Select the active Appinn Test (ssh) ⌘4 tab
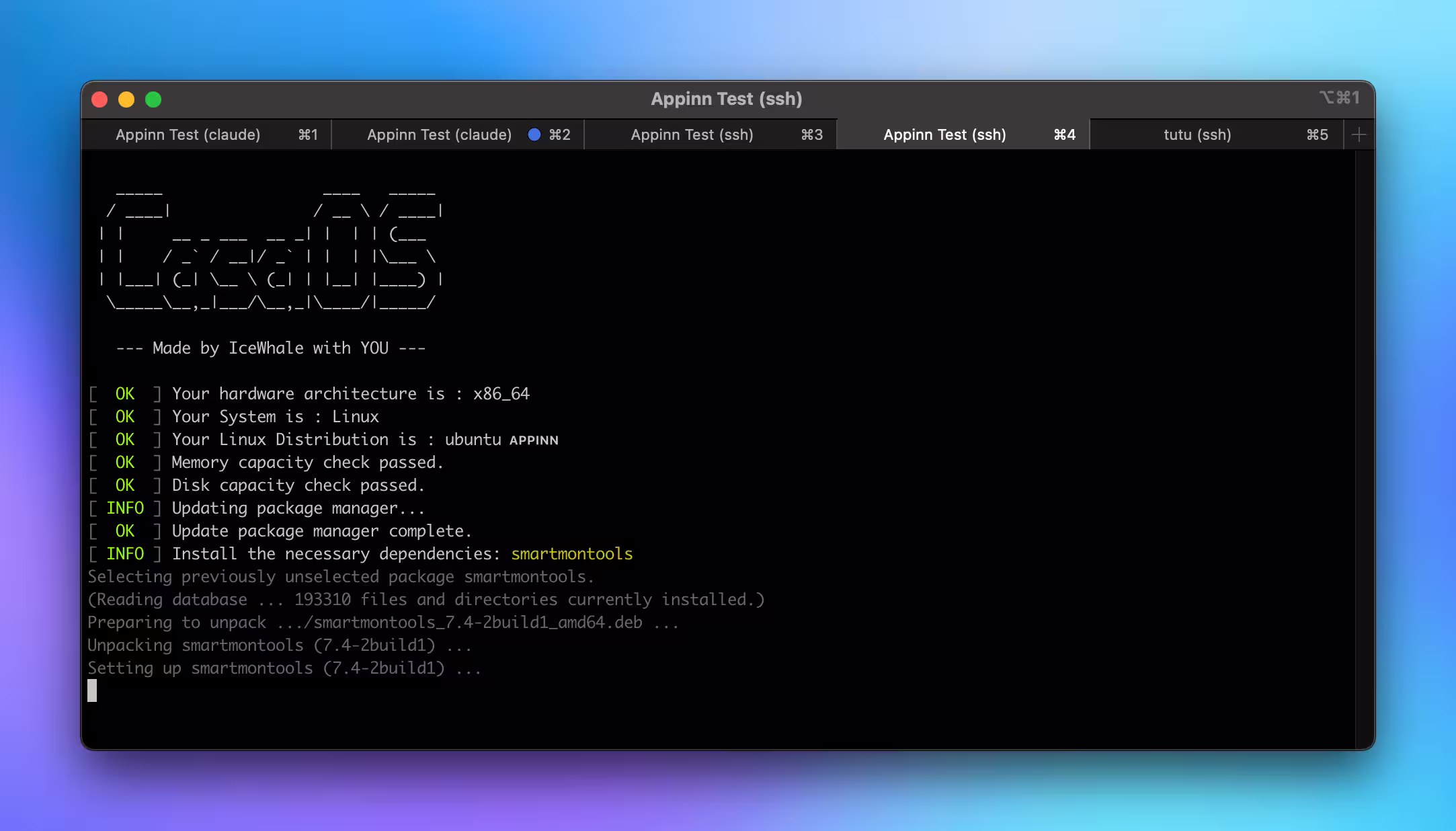1456x831 pixels. (x=945, y=134)
